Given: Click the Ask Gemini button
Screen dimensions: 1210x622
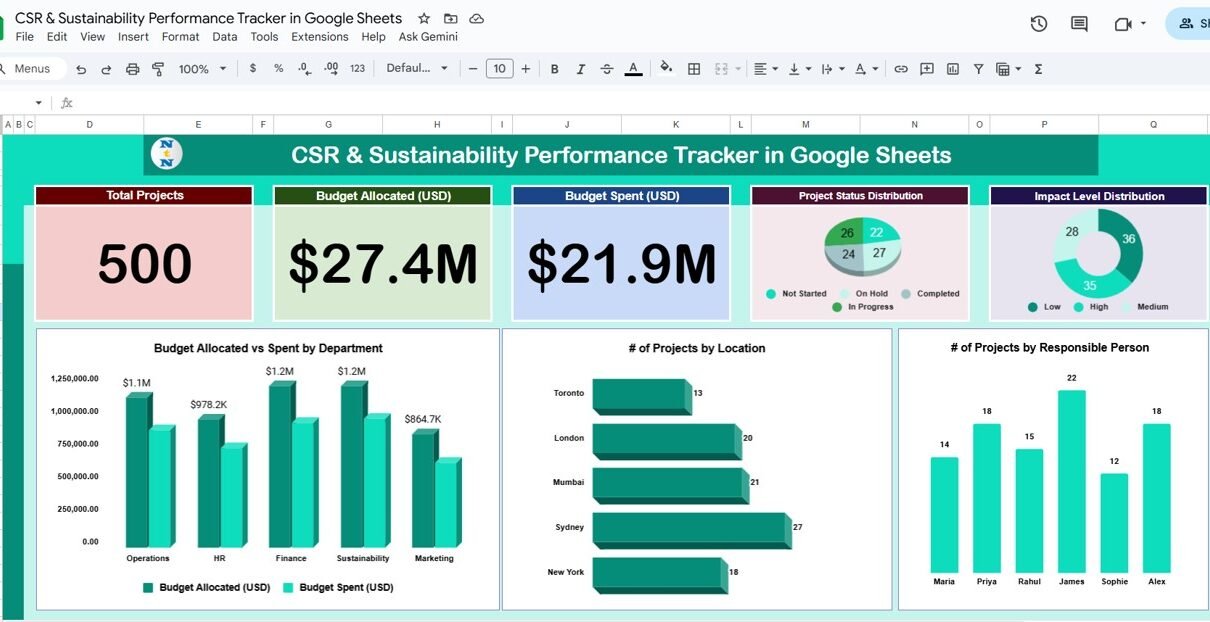Looking at the screenshot, I should (428, 37).
